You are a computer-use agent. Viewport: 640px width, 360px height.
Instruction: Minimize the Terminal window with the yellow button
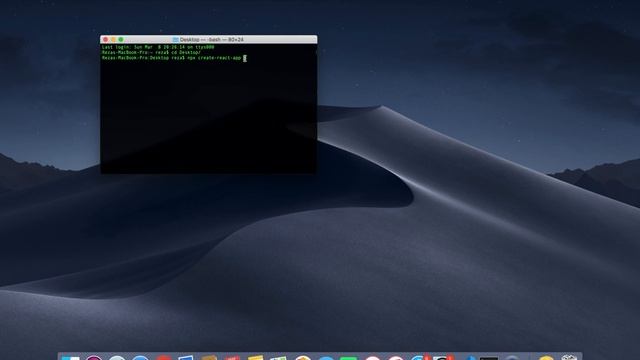113,40
